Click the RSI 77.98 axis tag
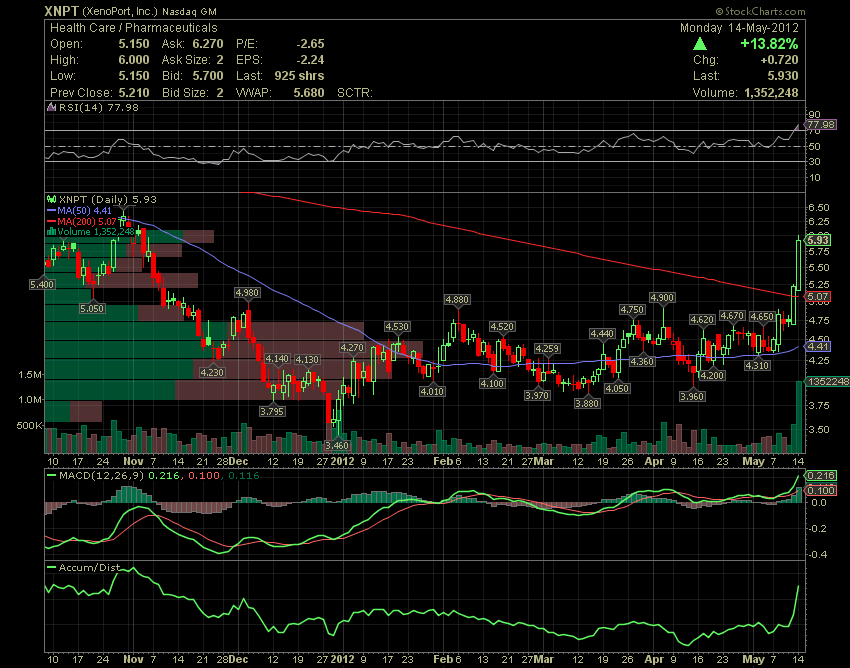 (820, 125)
